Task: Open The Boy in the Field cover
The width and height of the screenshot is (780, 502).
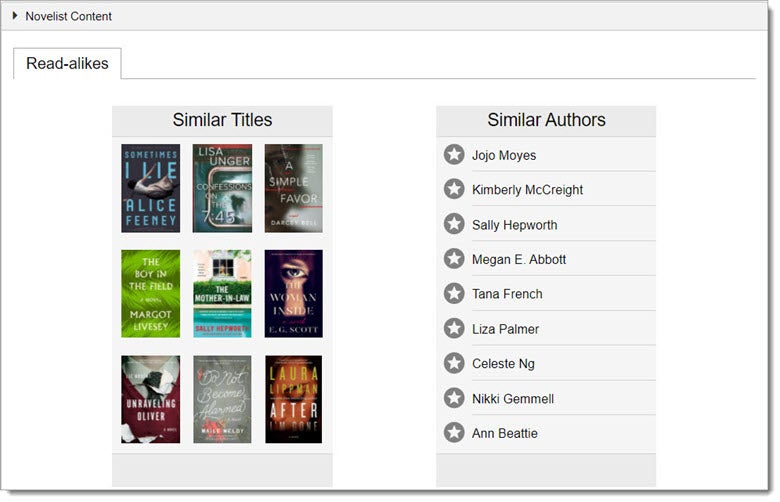Action: [151, 294]
